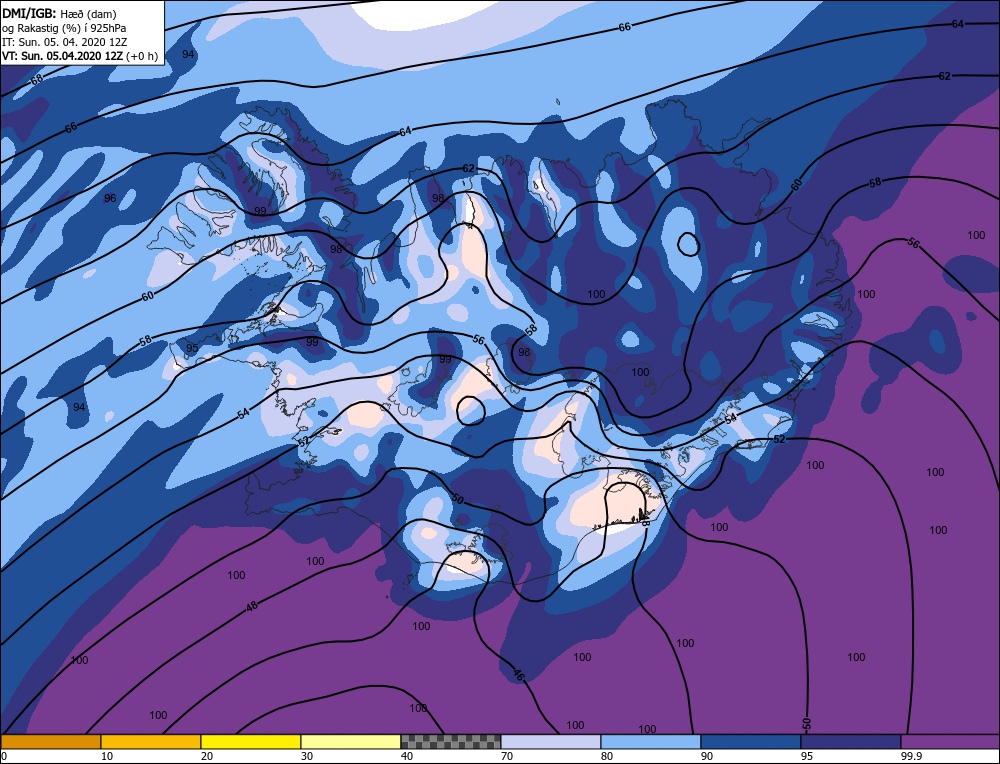
Task: Pick the light blue 80–90 humidity swatch
Action: (x=651, y=742)
